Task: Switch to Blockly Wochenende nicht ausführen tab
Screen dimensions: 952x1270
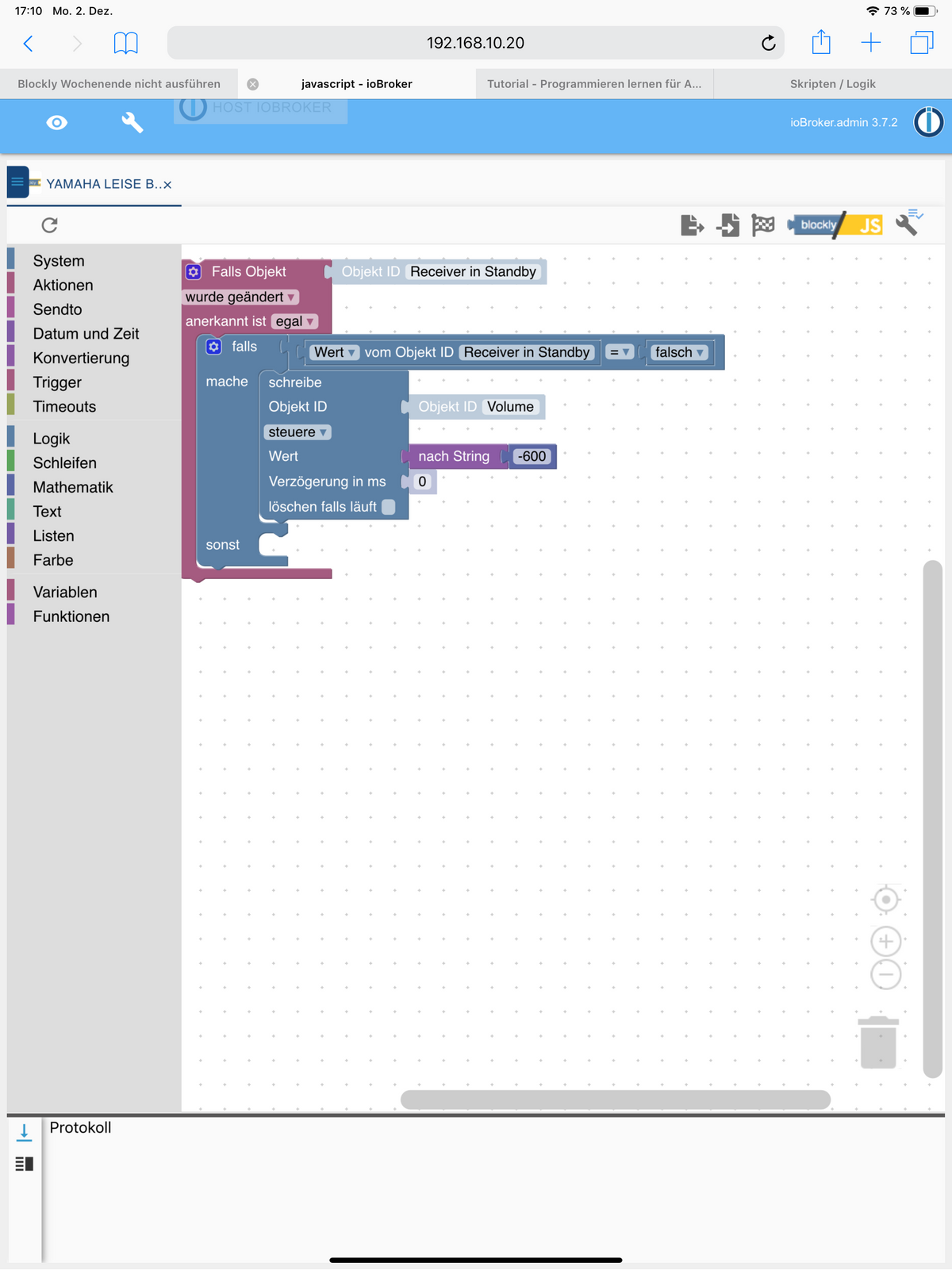Action: 119,84
